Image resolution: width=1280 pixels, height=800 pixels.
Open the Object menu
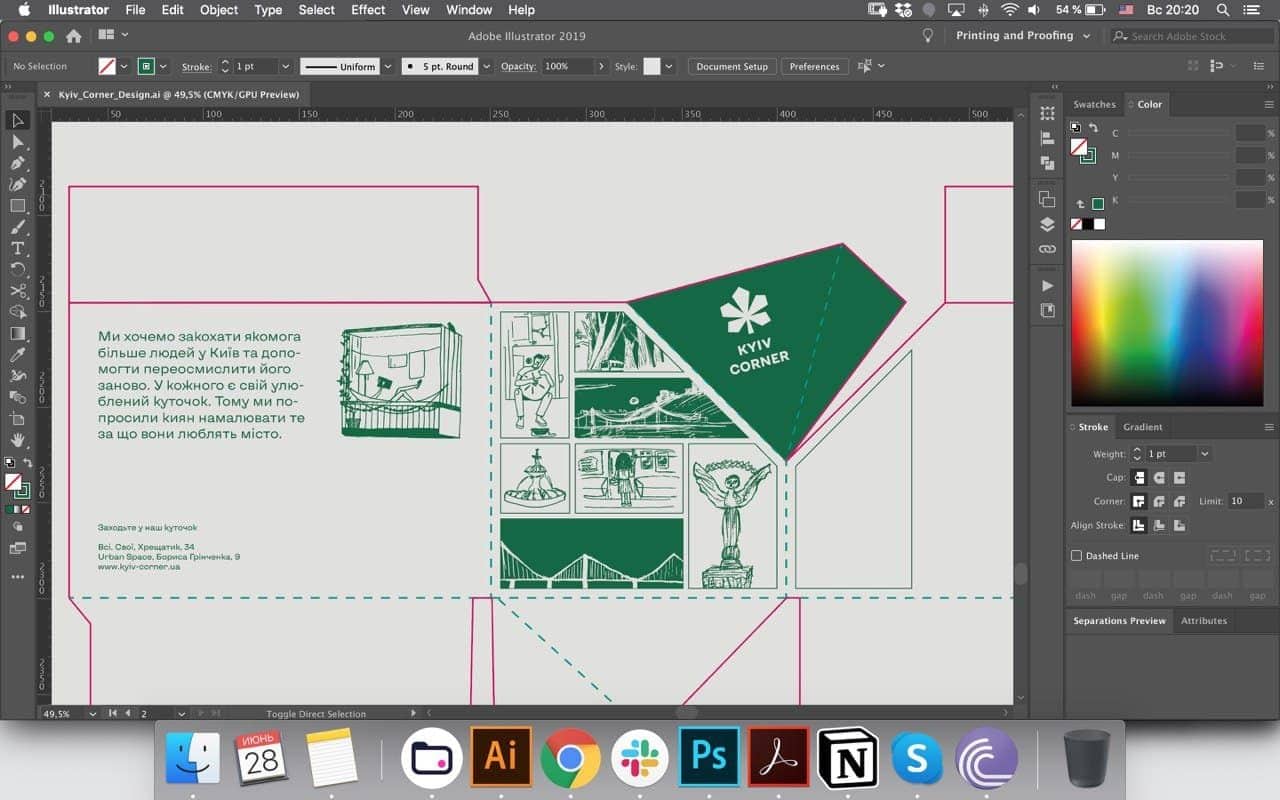pos(219,10)
